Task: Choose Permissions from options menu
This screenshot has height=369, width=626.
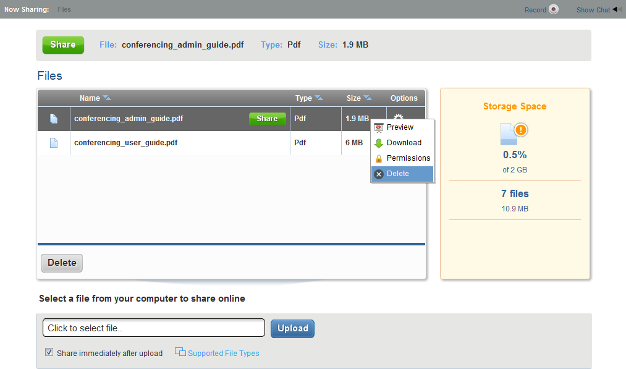Action: click(402, 158)
